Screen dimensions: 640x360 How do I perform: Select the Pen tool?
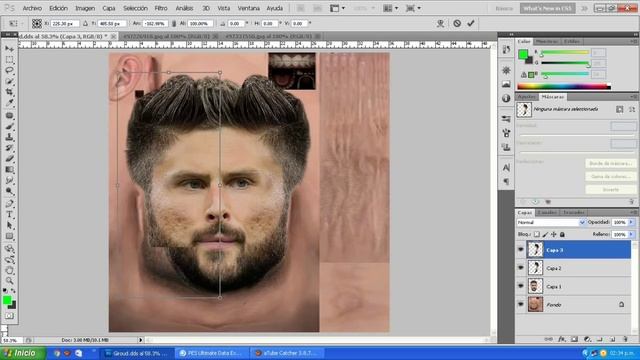(x=9, y=204)
